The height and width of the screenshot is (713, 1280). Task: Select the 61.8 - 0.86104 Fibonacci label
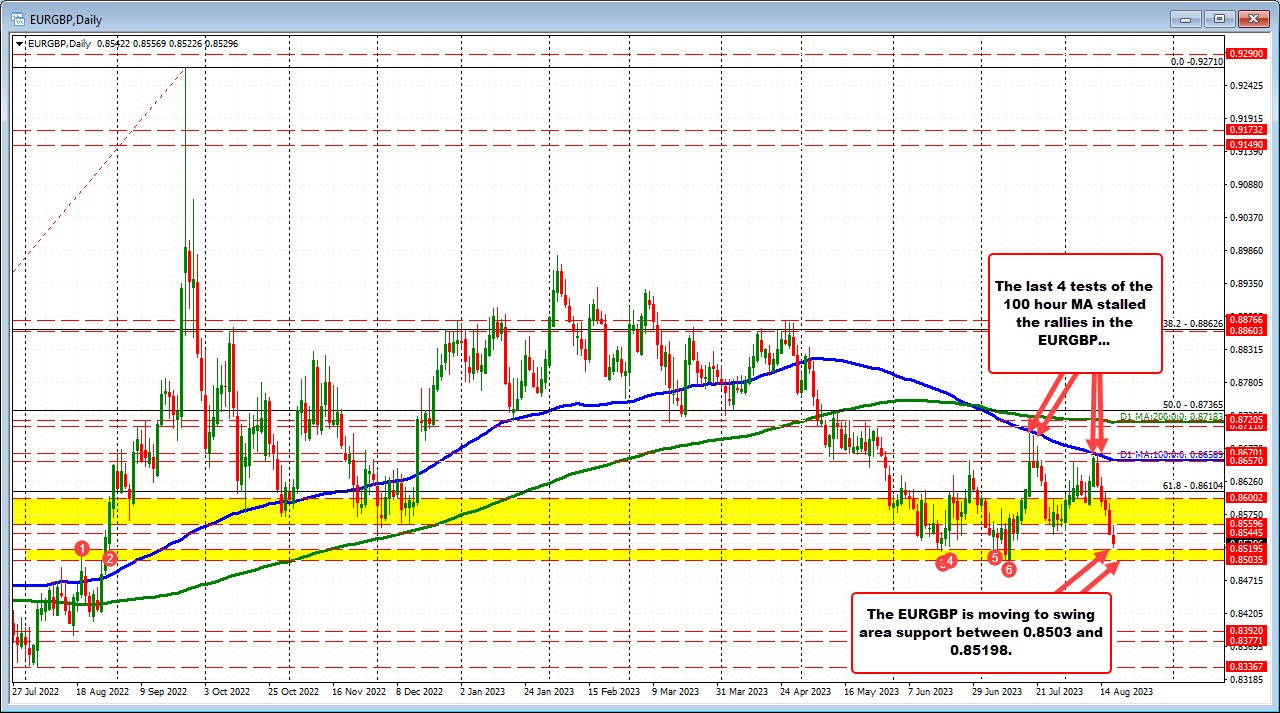1191,486
